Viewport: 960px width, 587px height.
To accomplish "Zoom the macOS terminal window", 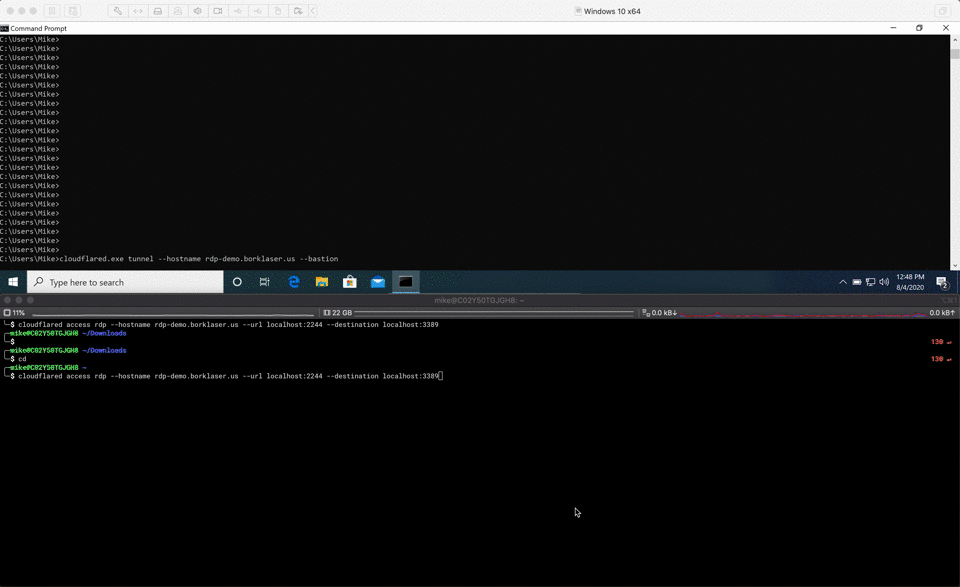I will click(31, 300).
